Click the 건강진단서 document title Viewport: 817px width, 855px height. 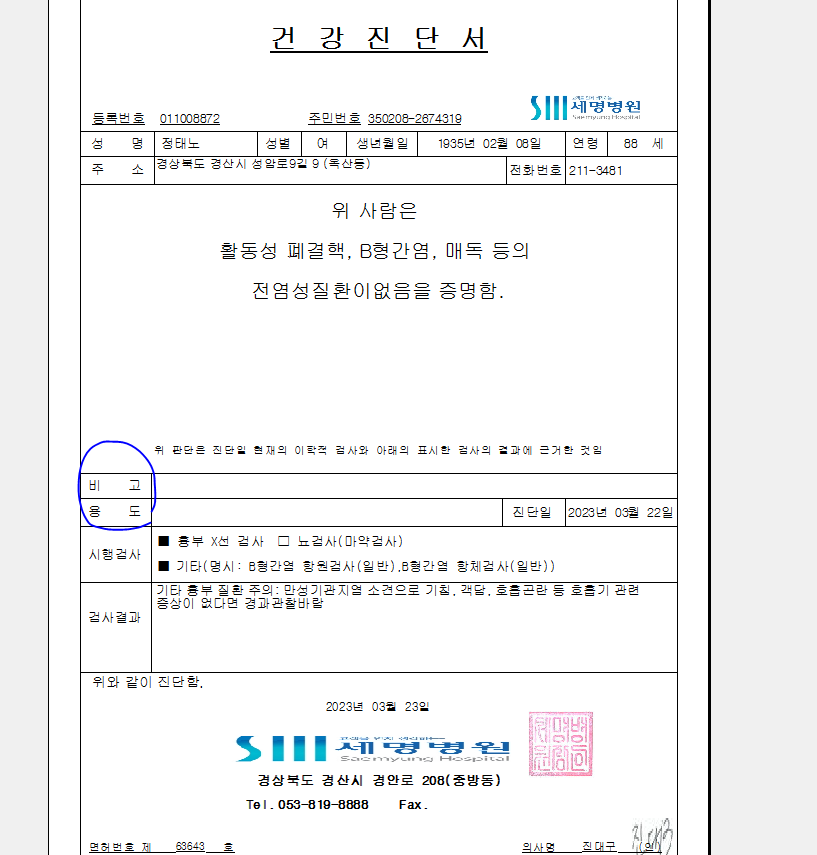click(379, 38)
